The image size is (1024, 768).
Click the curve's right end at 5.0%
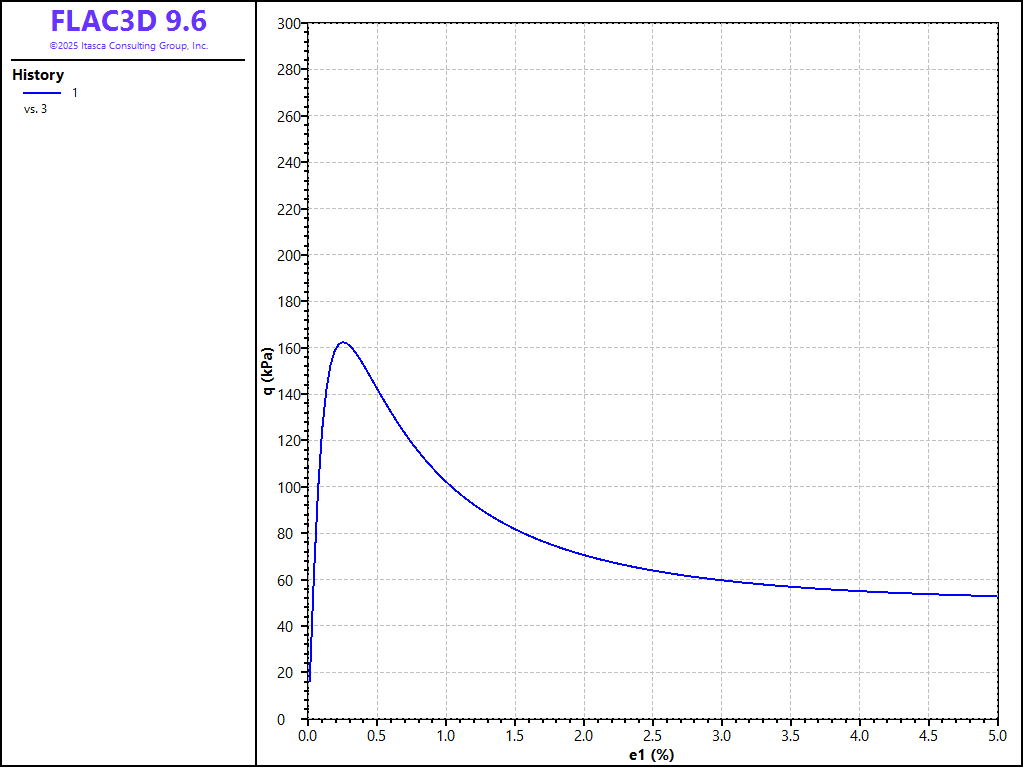(x=997, y=596)
